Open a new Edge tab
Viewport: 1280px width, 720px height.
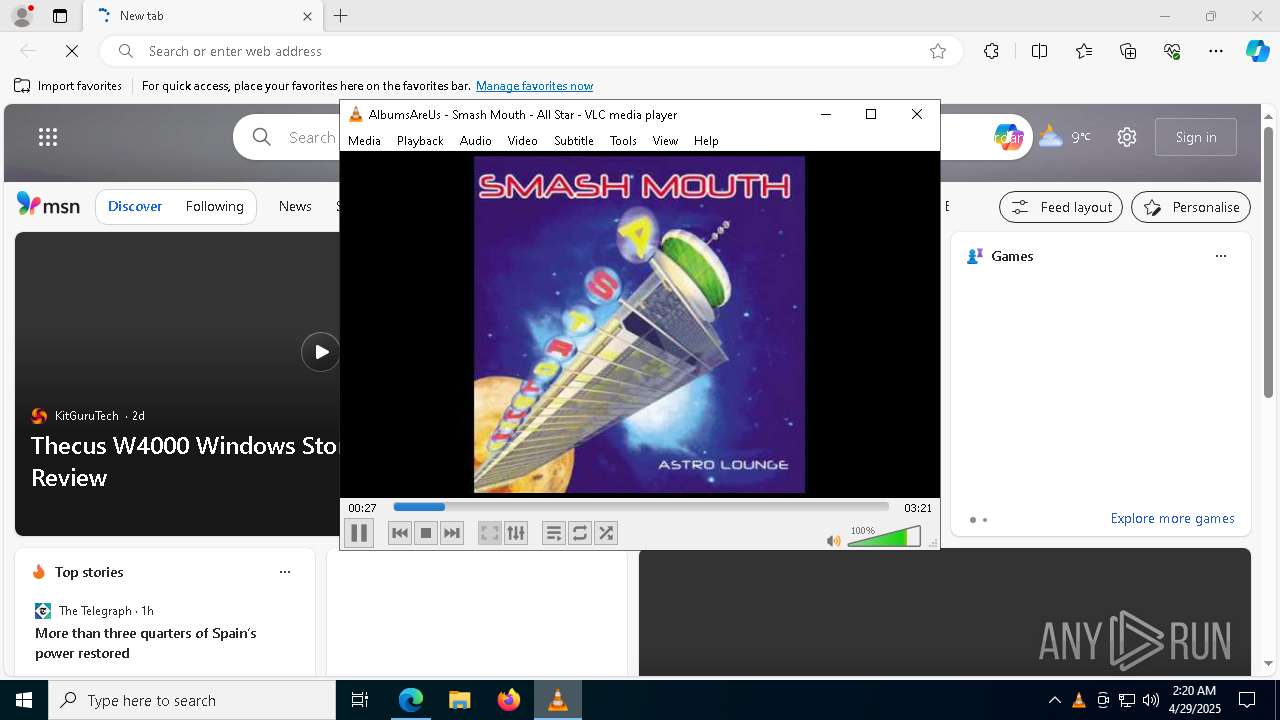340,16
